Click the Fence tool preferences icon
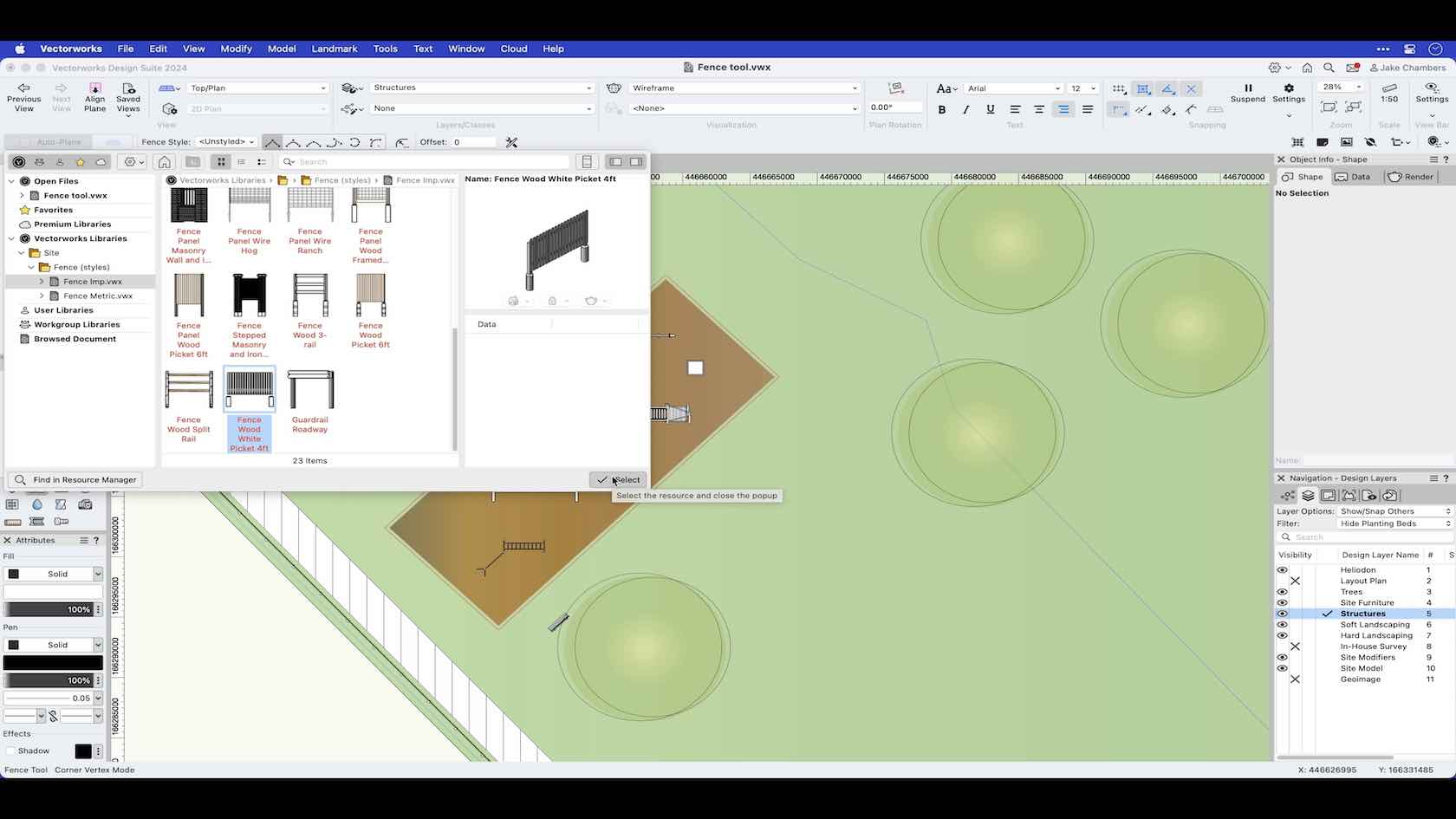Screen dimensions: 1456x819 511,142
